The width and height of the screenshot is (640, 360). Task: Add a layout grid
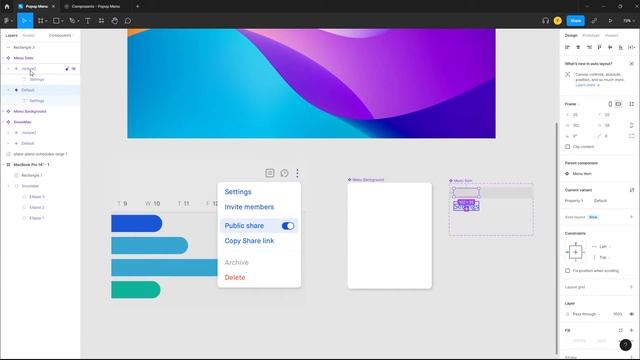tap(631, 287)
